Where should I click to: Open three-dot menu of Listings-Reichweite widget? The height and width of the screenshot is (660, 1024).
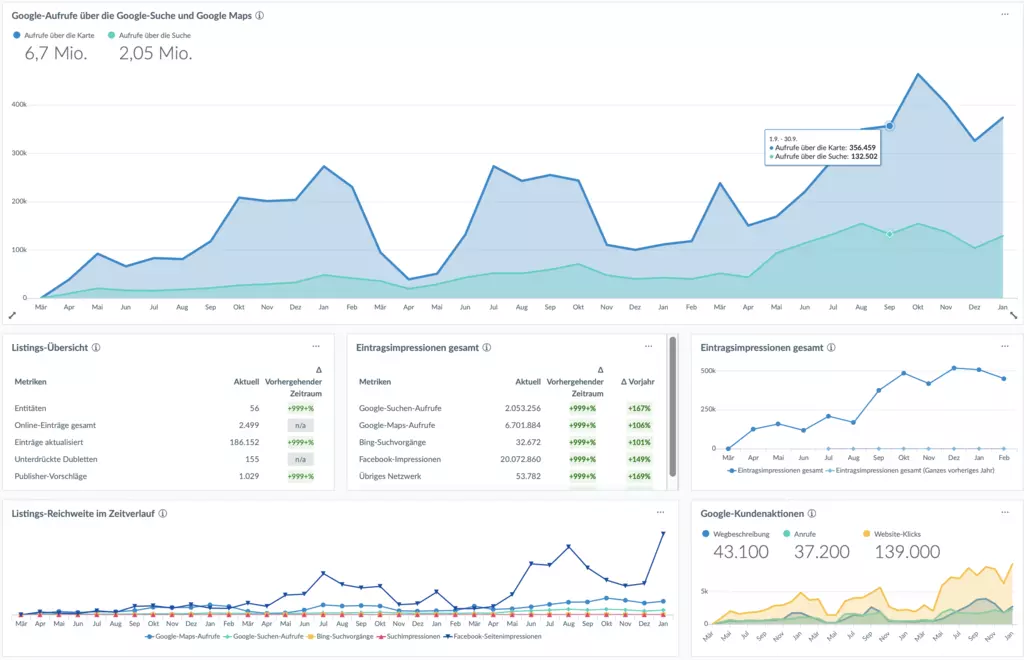(661, 513)
